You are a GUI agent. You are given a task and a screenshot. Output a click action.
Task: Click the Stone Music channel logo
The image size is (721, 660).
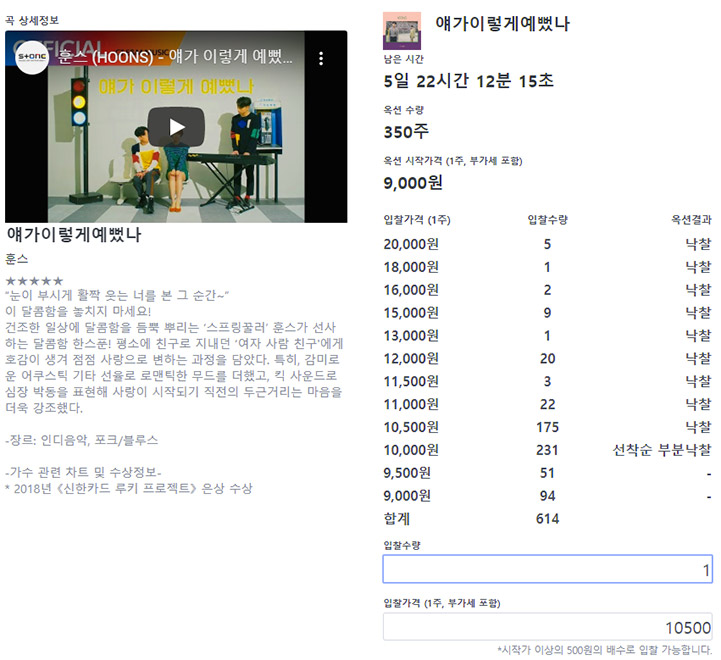32,57
